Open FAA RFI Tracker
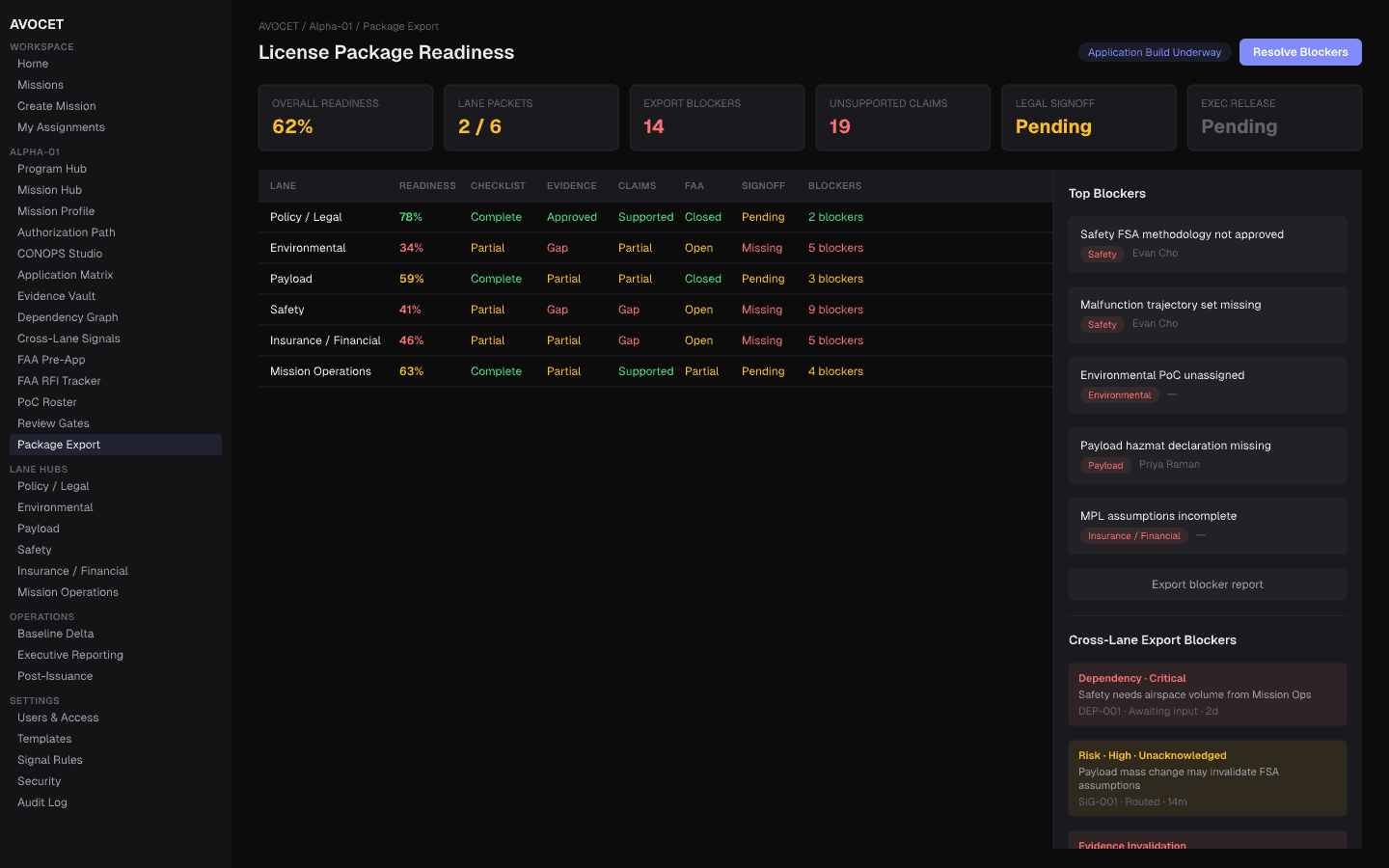This screenshot has width=1389, height=868. (116, 381)
